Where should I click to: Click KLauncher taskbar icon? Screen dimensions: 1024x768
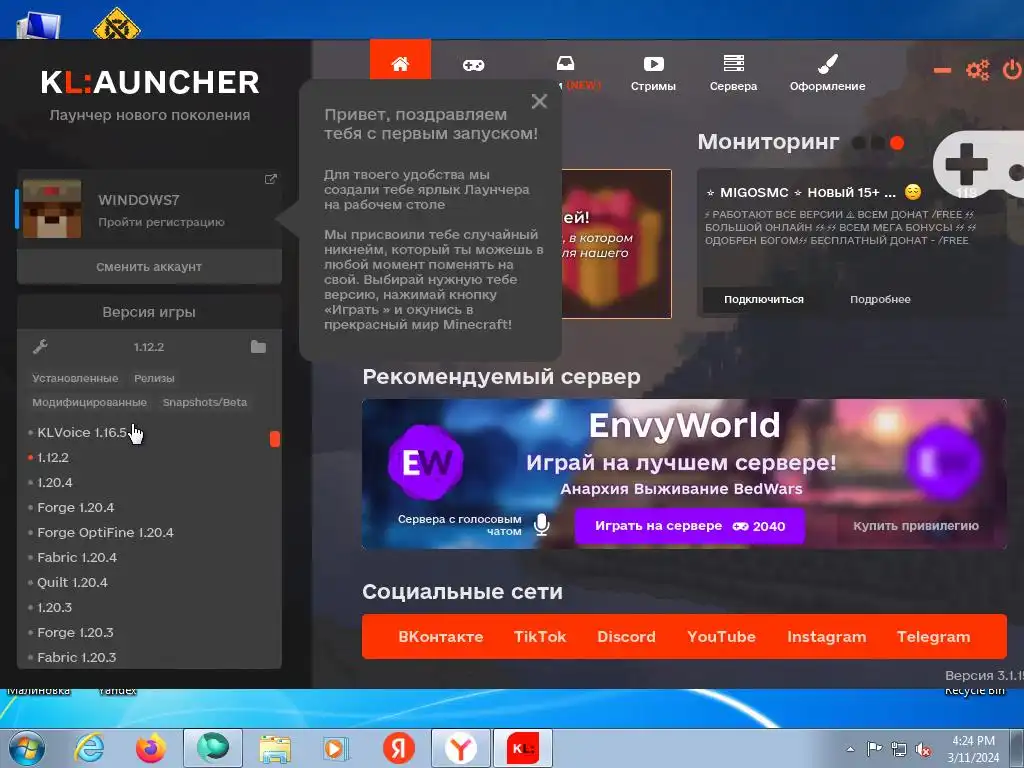523,748
